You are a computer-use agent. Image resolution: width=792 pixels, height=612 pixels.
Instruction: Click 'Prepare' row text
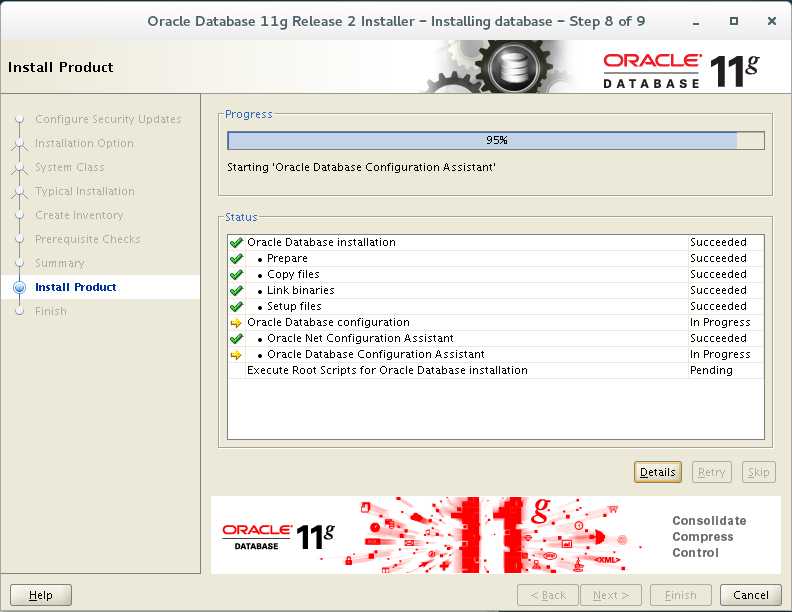[287, 259]
